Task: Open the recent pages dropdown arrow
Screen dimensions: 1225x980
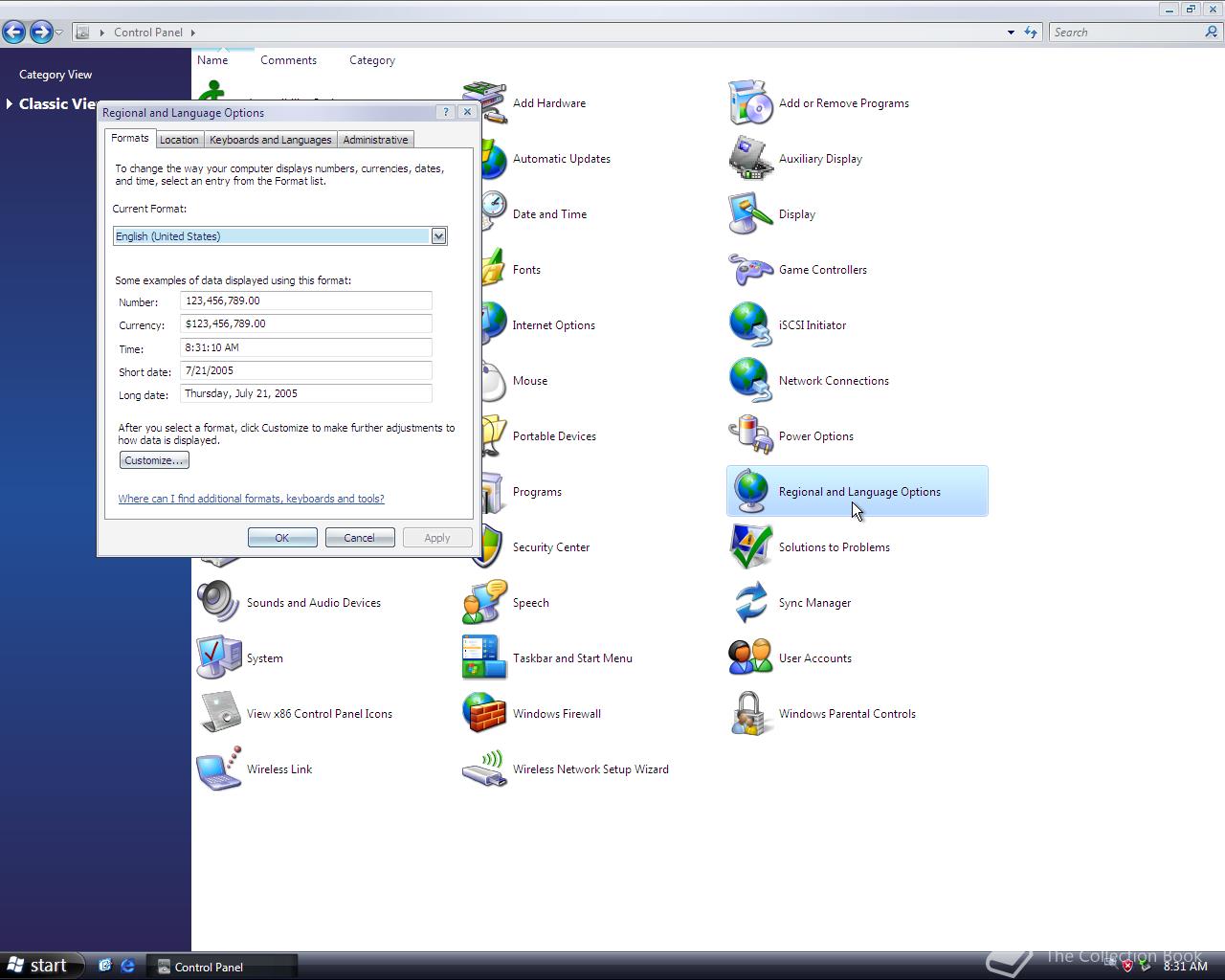Action: coord(59,33)
